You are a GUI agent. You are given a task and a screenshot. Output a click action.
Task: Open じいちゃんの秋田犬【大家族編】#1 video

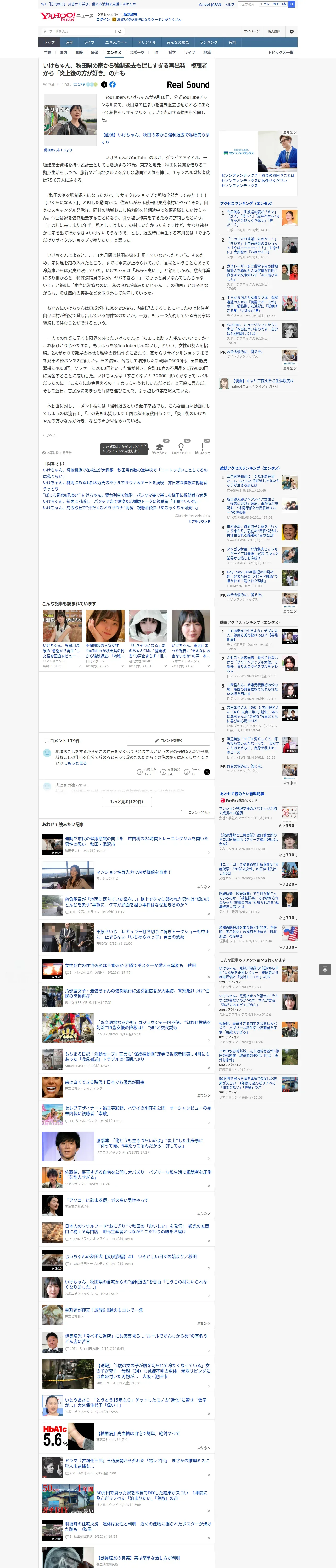[131, 1256]
